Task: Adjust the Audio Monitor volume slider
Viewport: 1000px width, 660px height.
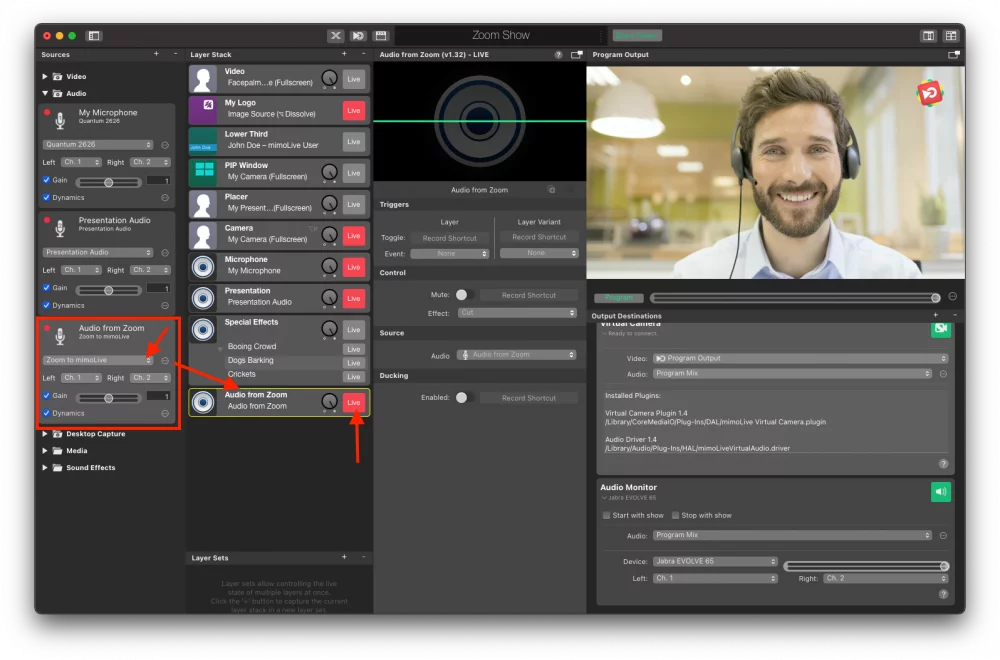Action: click(x=866, y=566)
